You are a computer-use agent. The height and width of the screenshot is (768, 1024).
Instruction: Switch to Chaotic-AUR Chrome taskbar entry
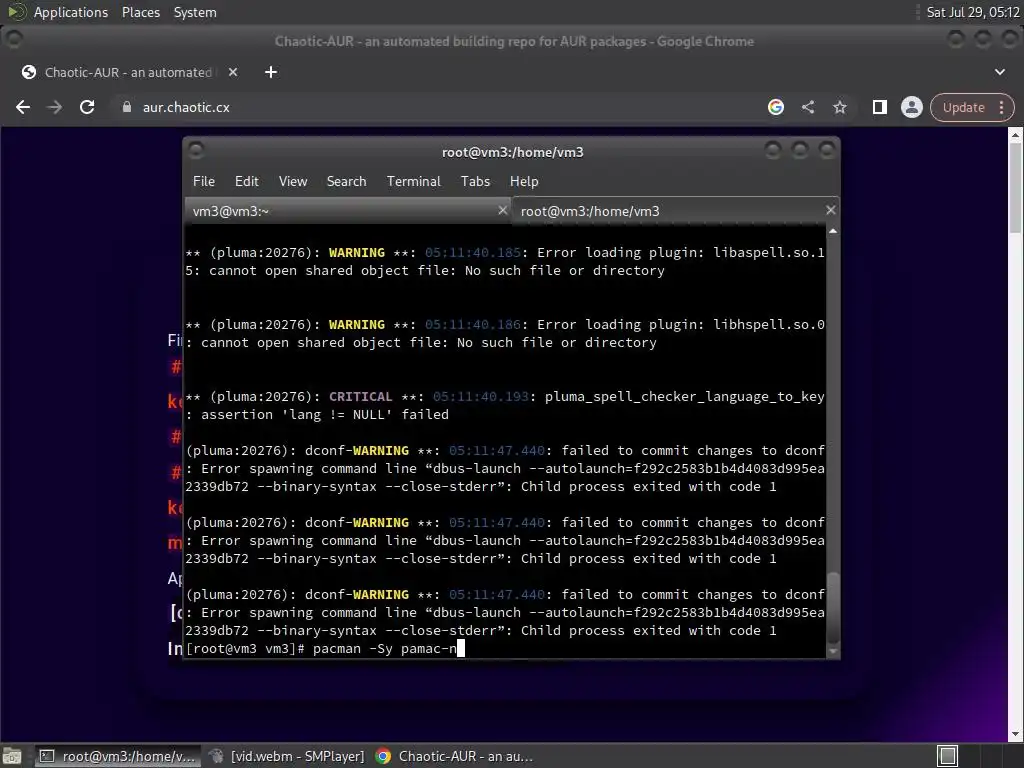(x=455, y=756)
